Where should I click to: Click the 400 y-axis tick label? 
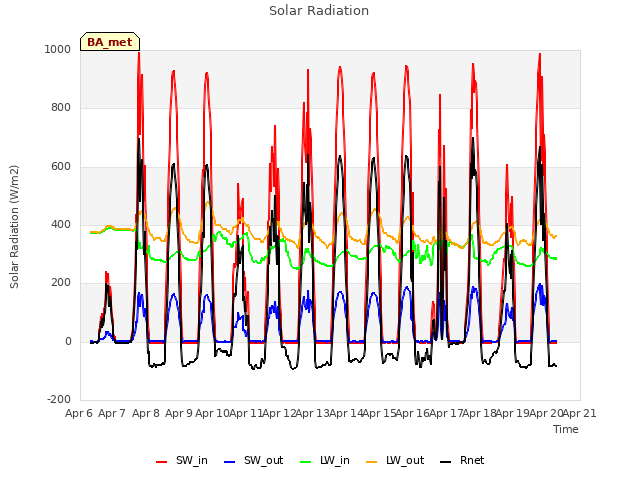tap(61, 224)
